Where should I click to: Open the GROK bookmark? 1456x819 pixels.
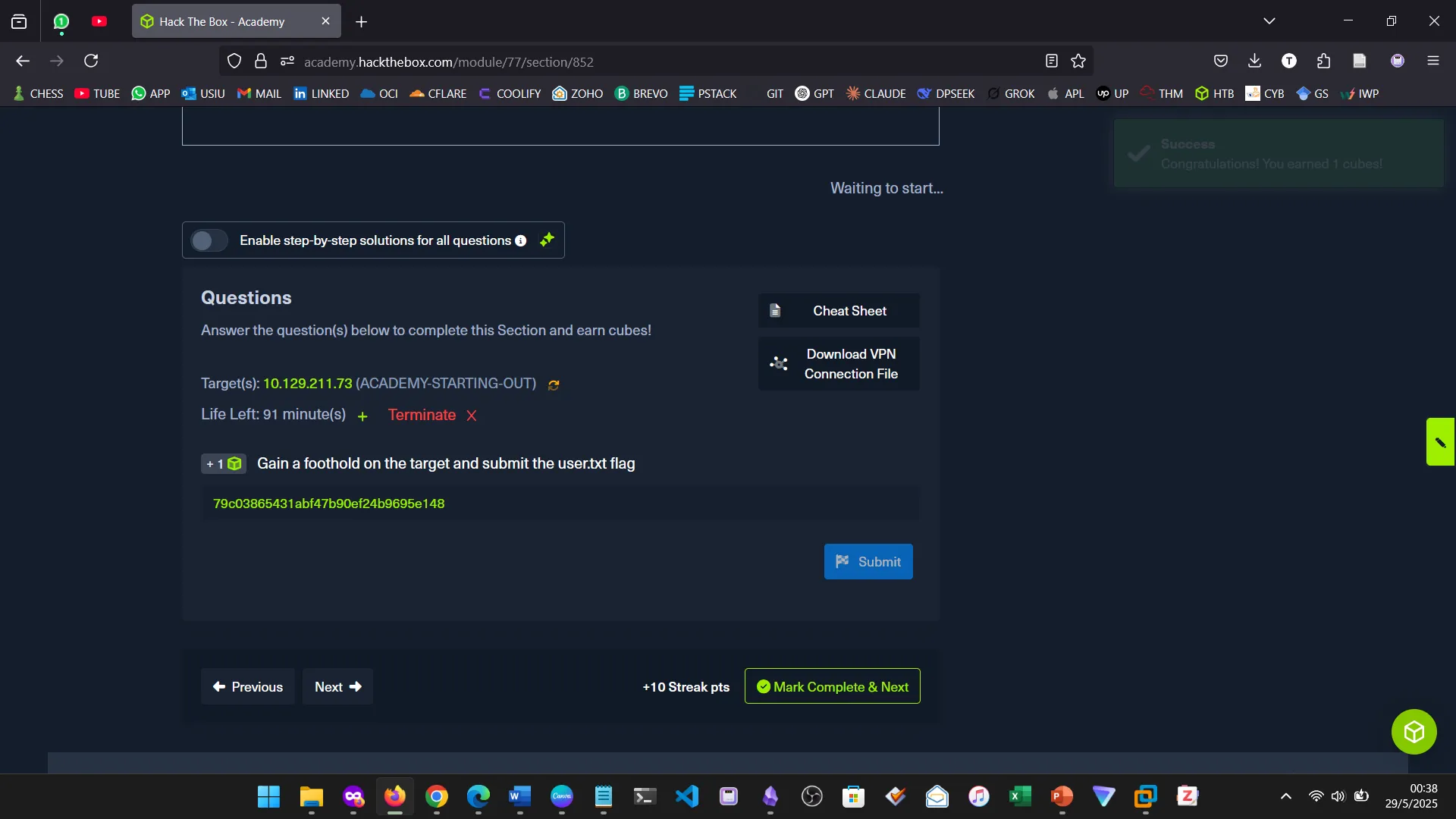1011,93
